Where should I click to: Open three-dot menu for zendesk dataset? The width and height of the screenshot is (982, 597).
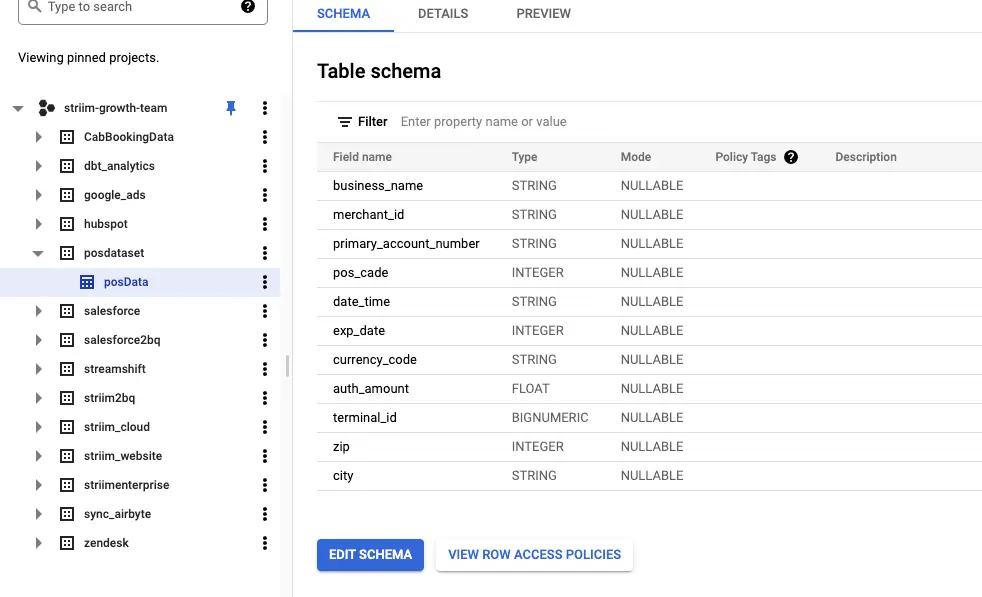(265, 543)
